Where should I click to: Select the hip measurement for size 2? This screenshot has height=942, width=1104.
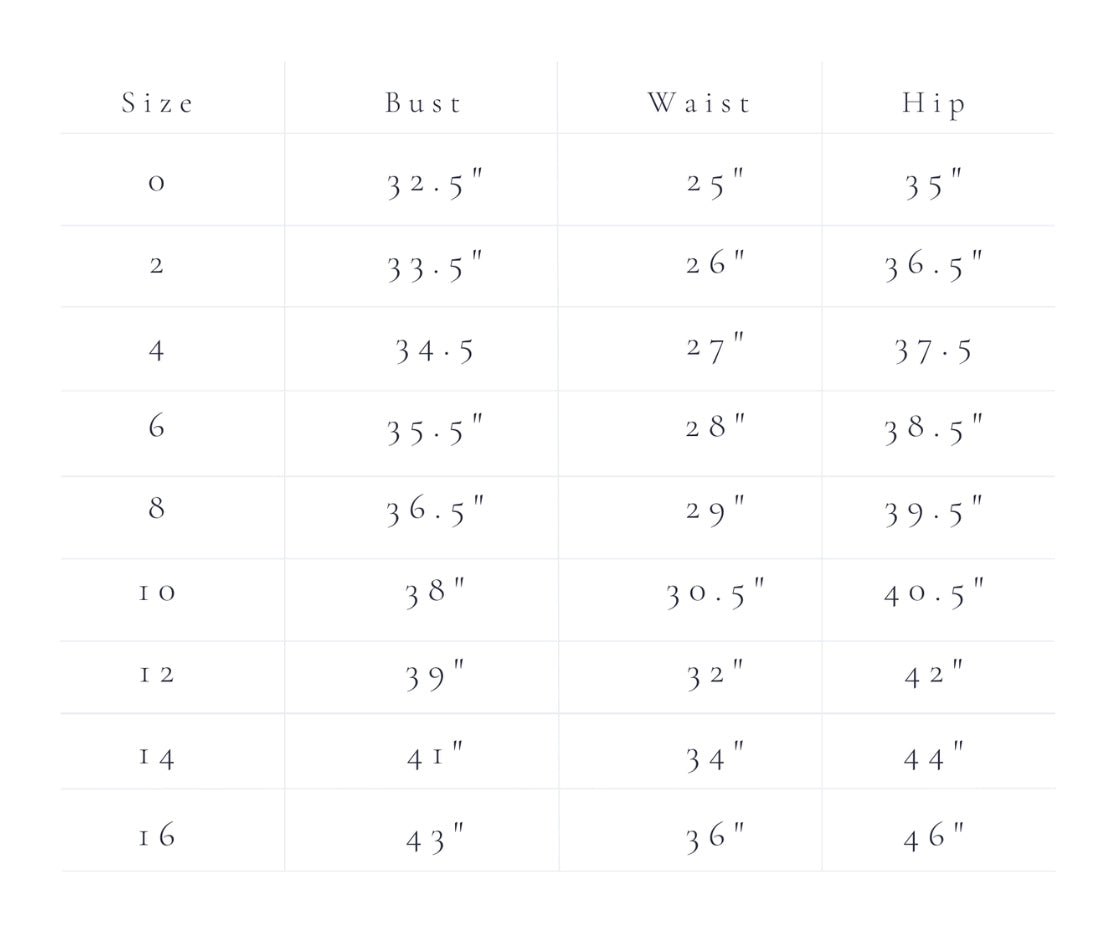pos(933,268)
